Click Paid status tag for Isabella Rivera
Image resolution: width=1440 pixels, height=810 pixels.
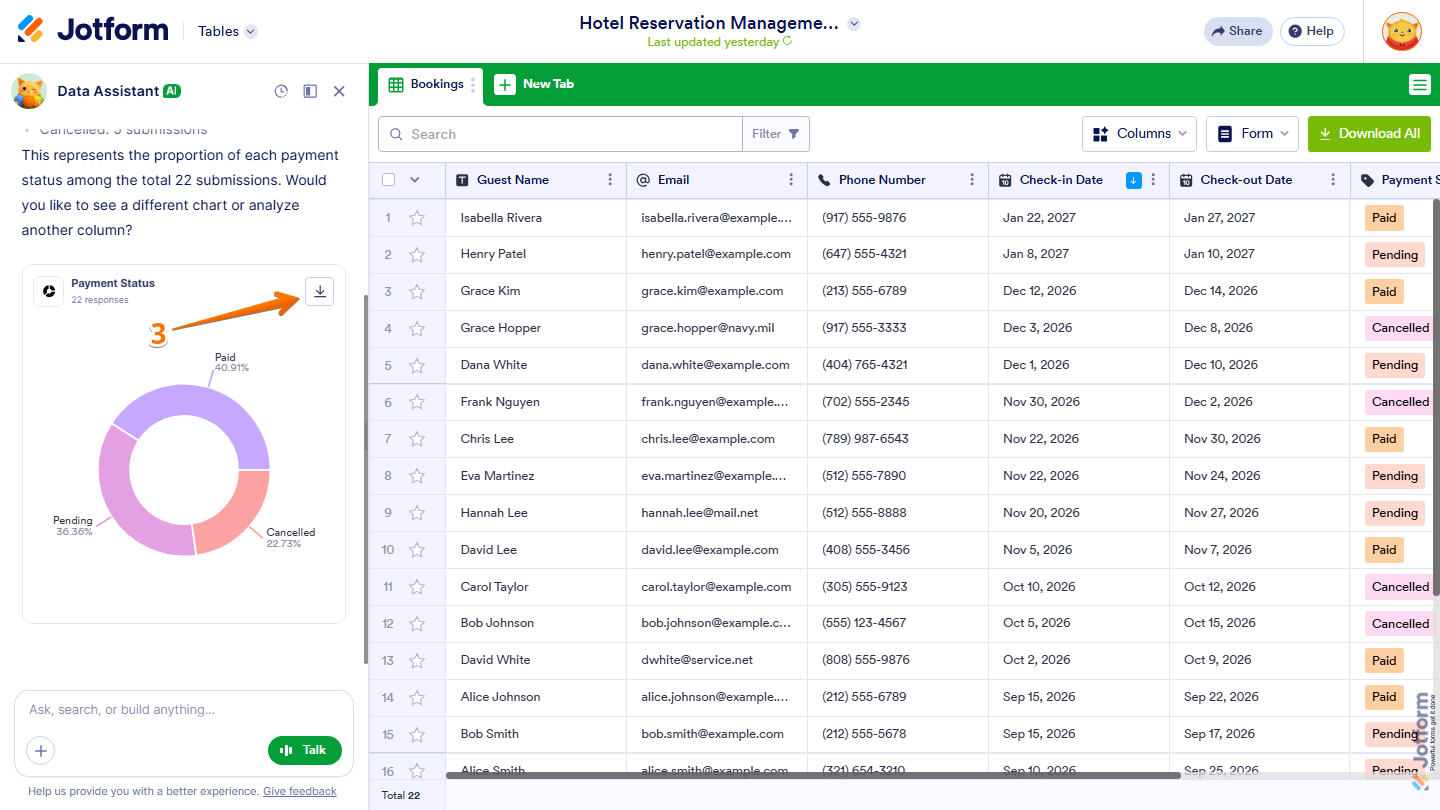coord(1384,218)
